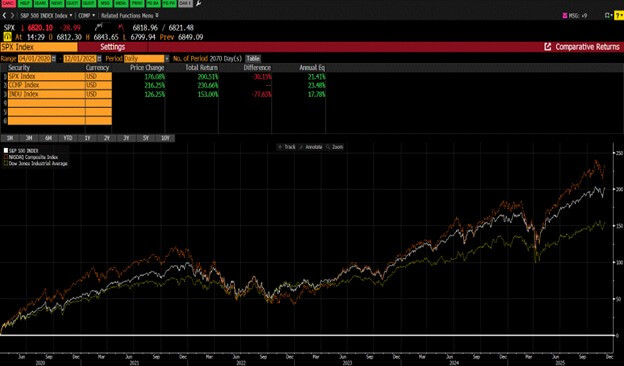This screenshot has height=366, width=624.
Task: Select the 1Y range tab
Action: [88, 138]
